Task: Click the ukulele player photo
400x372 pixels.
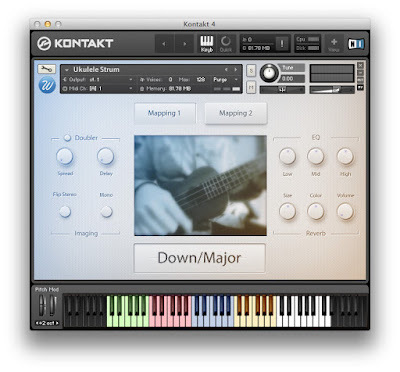Action: pos(200,185)
